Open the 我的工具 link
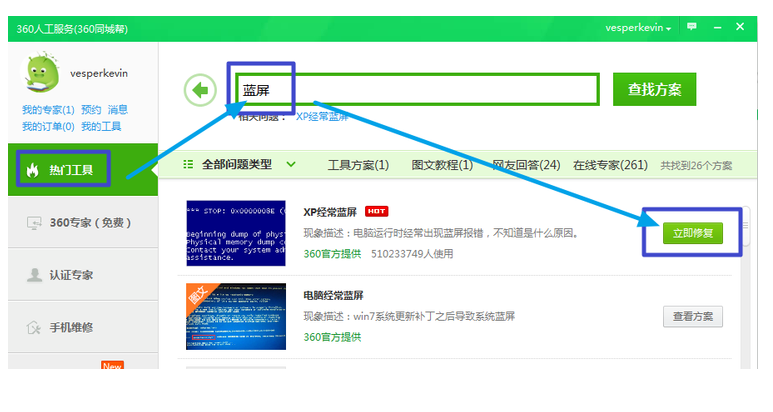773x412 pixels. coord(101,127)
